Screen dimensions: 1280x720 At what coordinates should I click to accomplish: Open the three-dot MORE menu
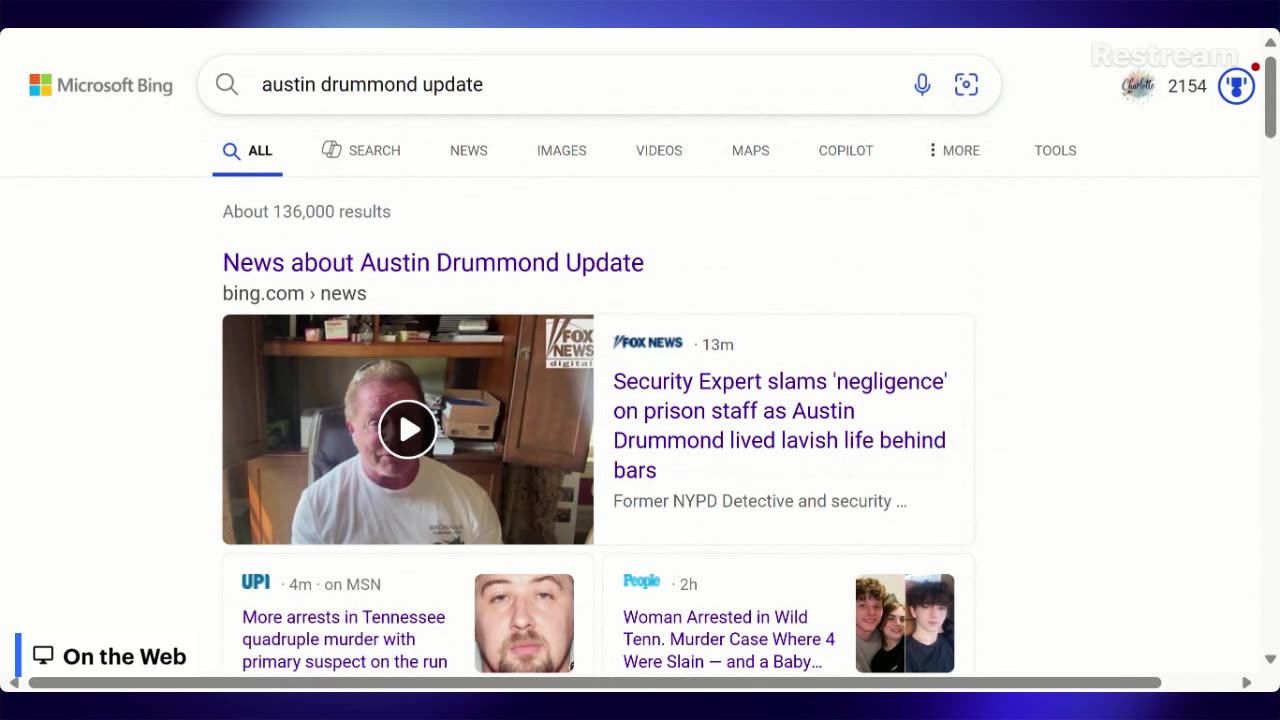[954, 150]
